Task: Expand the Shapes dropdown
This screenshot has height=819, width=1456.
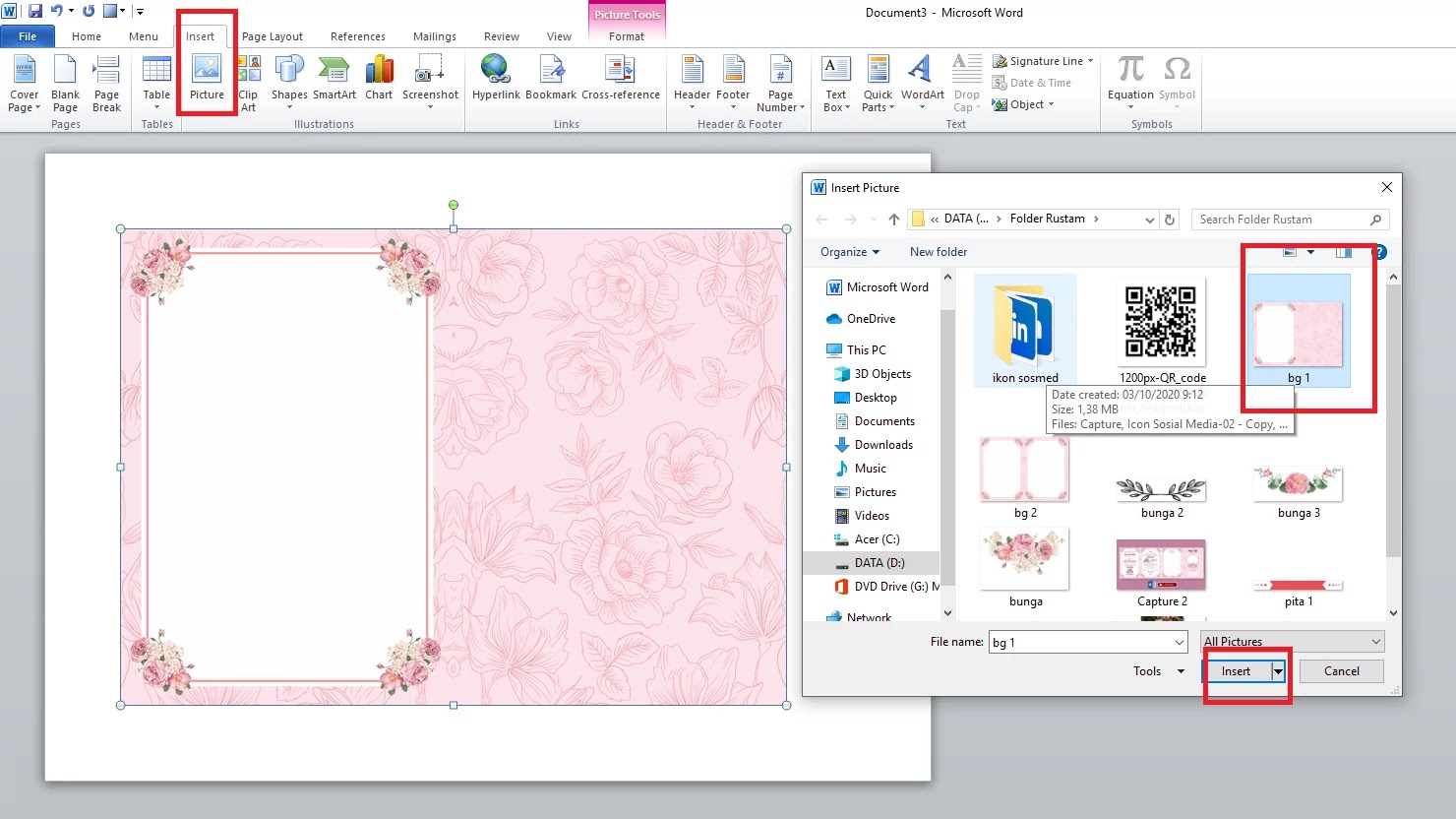Action: [x=289, y=83]
